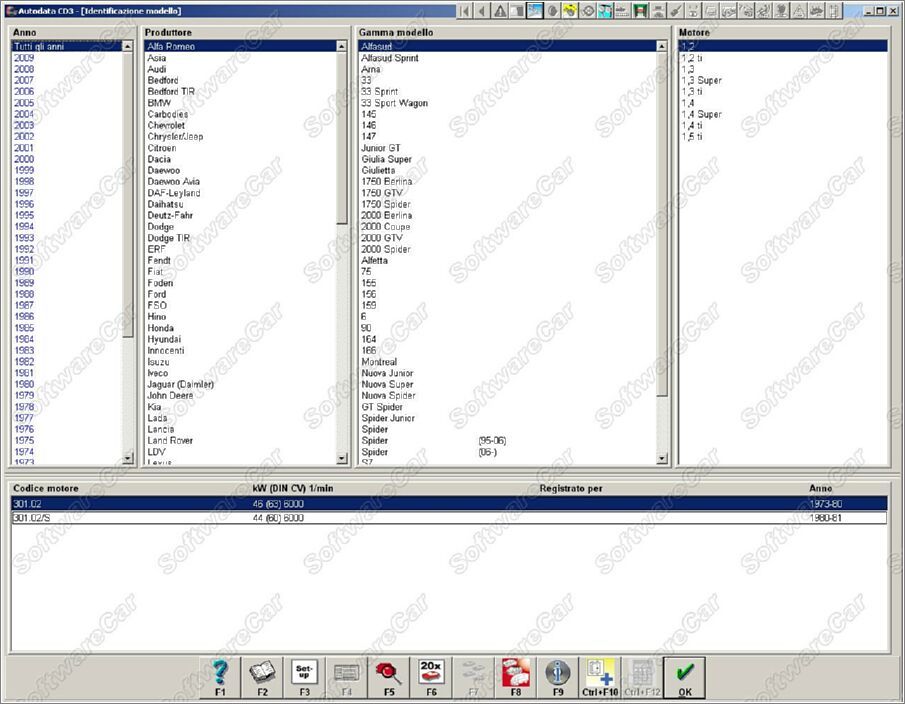Select engine code row 301.02
This screenshot has height=704, width=905.
[449, 504]
